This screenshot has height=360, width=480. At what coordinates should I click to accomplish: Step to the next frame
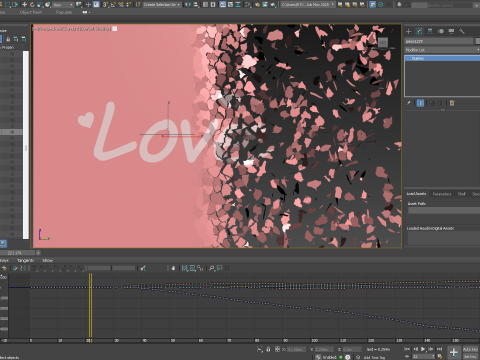[431, 349]
